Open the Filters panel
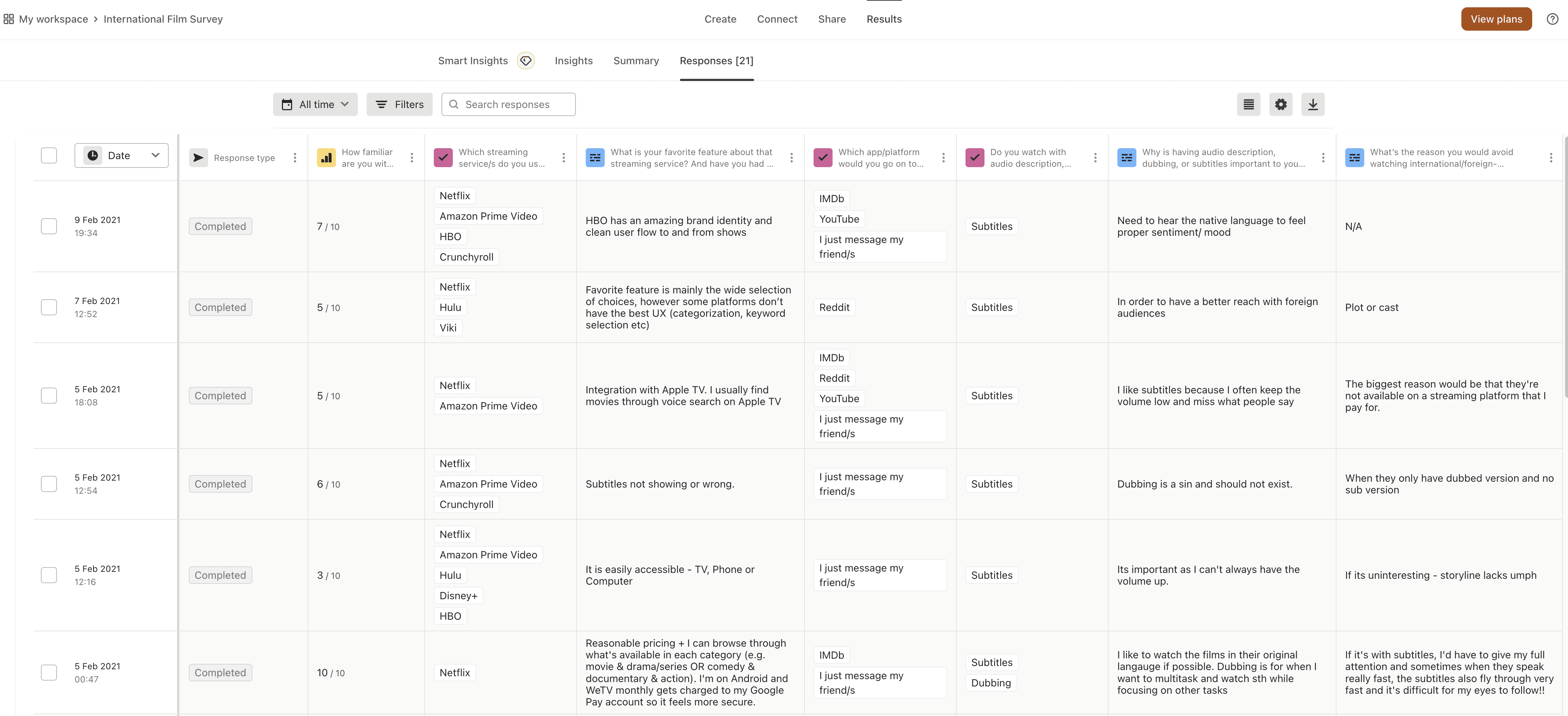 click(399, 105)
